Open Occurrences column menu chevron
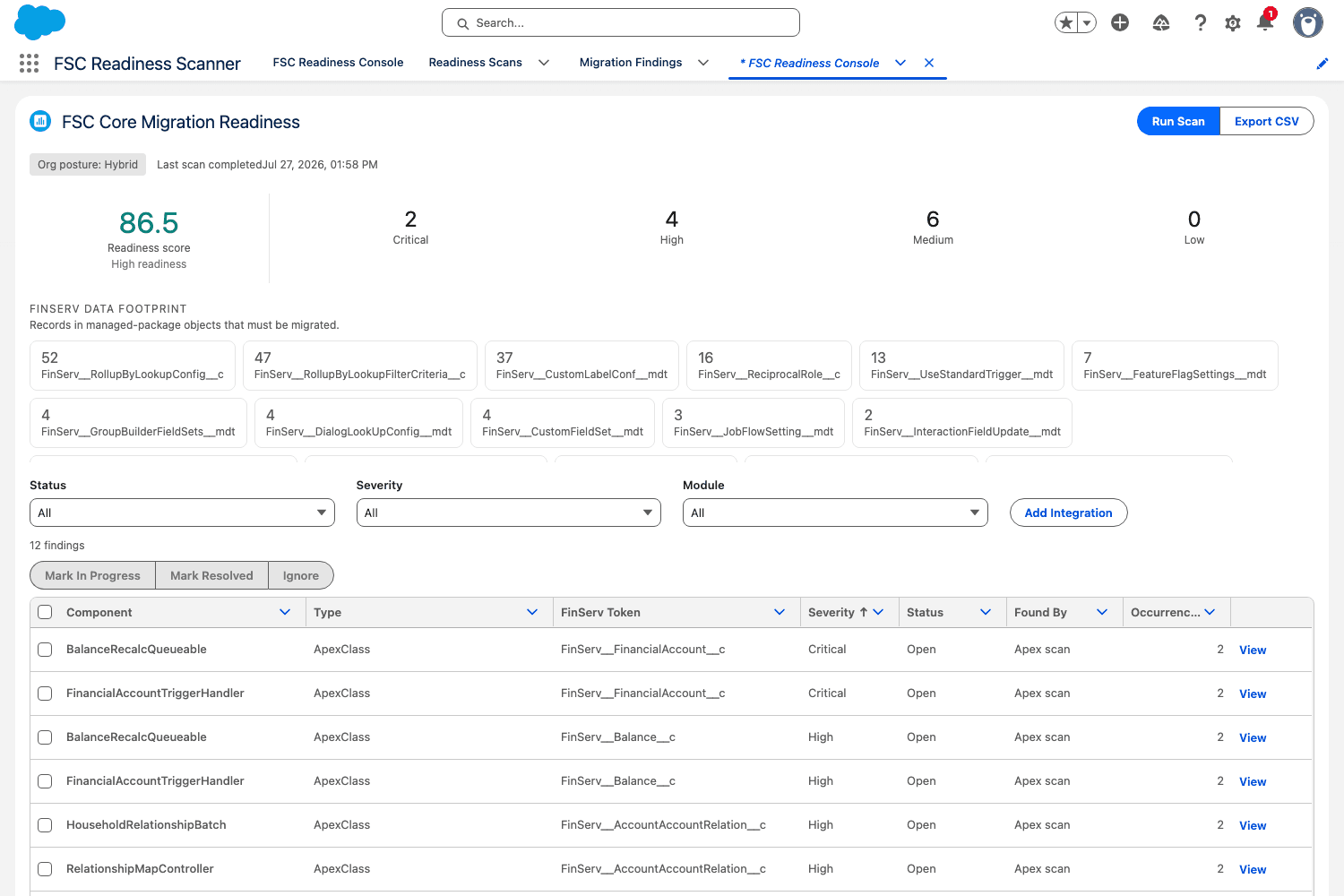1344x896 pixels. (x=1210, y=612)
